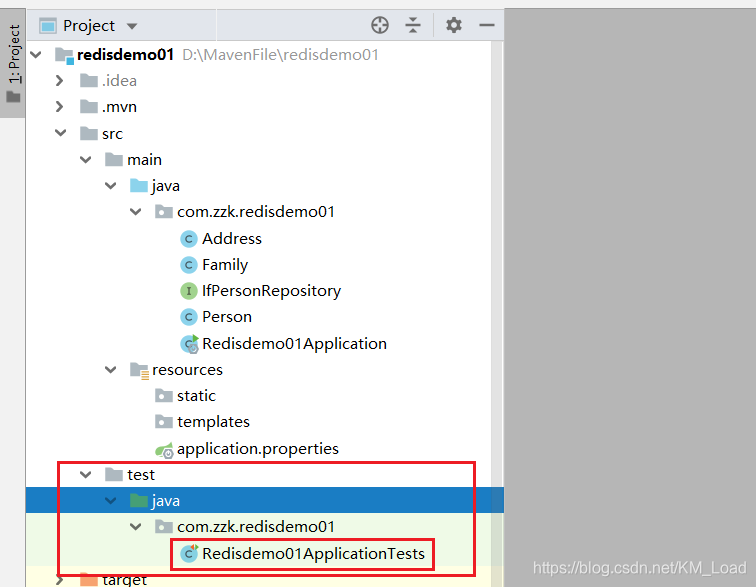Screen dimensions: 756x587
Task: Click the IfPersonRepository interface icon
Action: click(189, 291)
